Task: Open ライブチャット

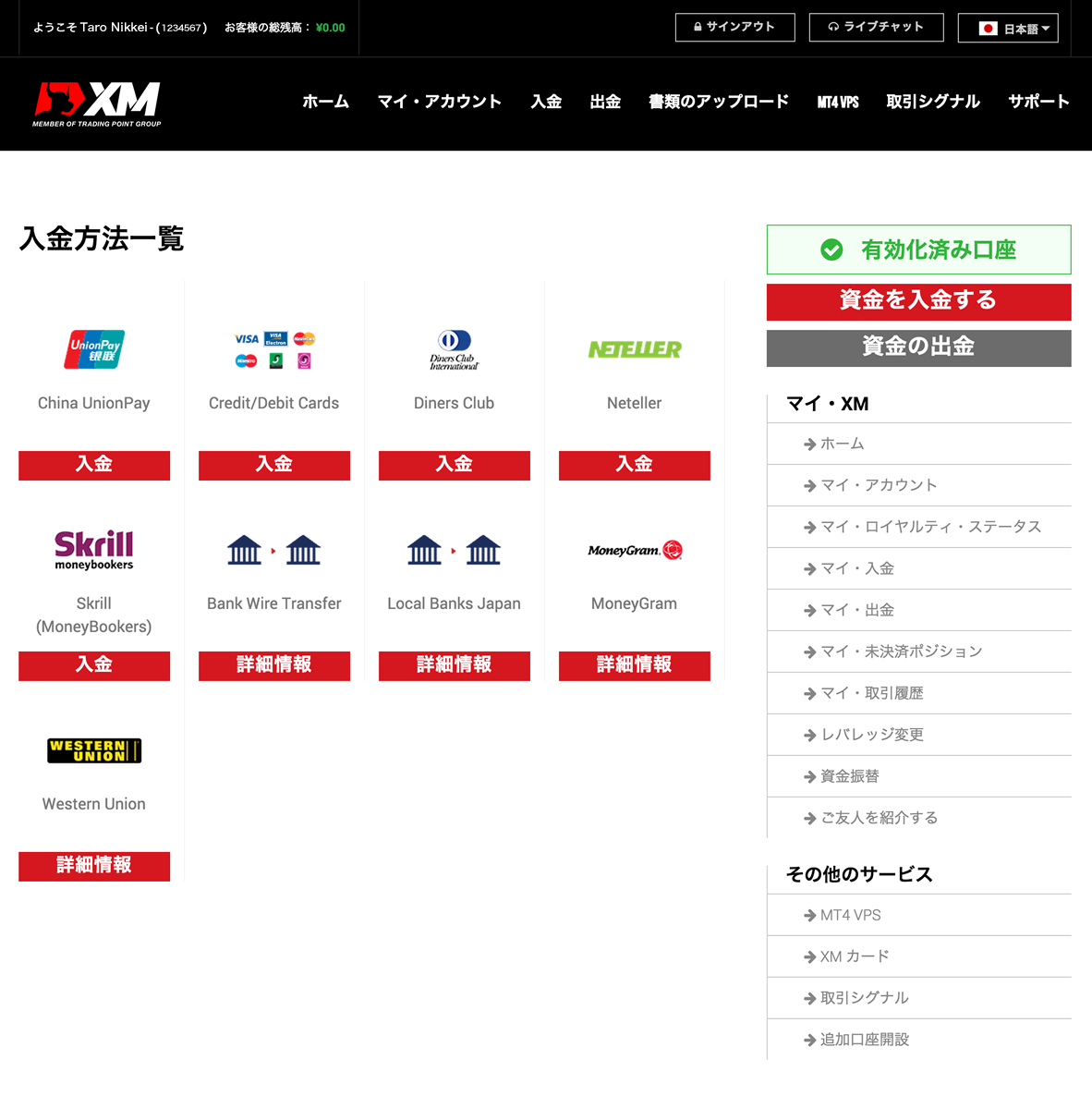Action: (876, 27)
